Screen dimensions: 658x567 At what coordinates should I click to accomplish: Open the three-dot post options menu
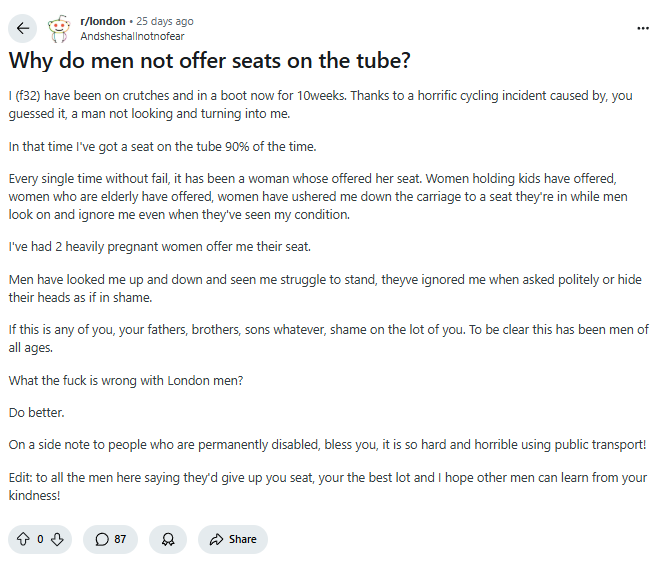coord(642,29)
